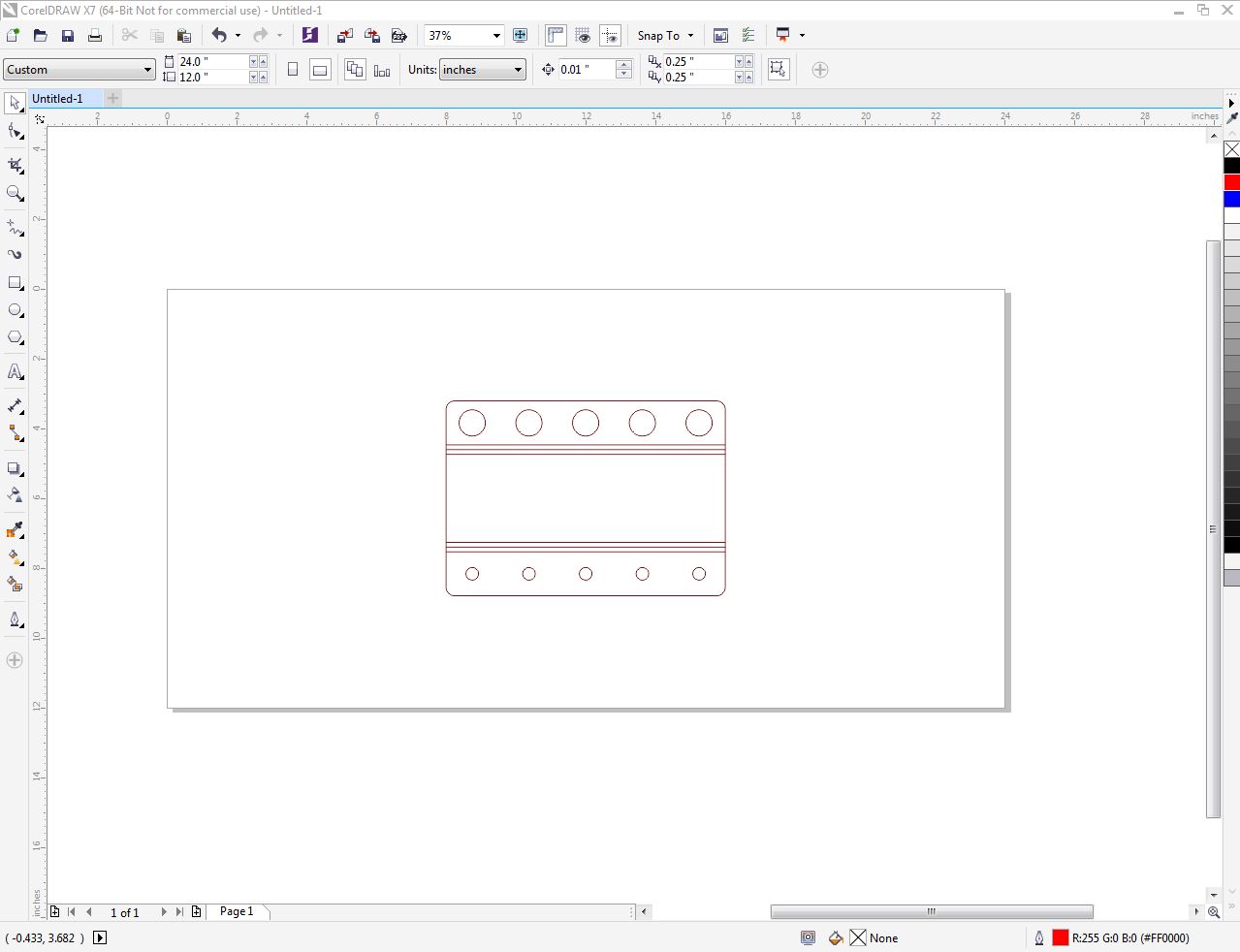Click the horizontal scrollbar thumb
This screenshot has width=1240, height=952.
point(932,911)
